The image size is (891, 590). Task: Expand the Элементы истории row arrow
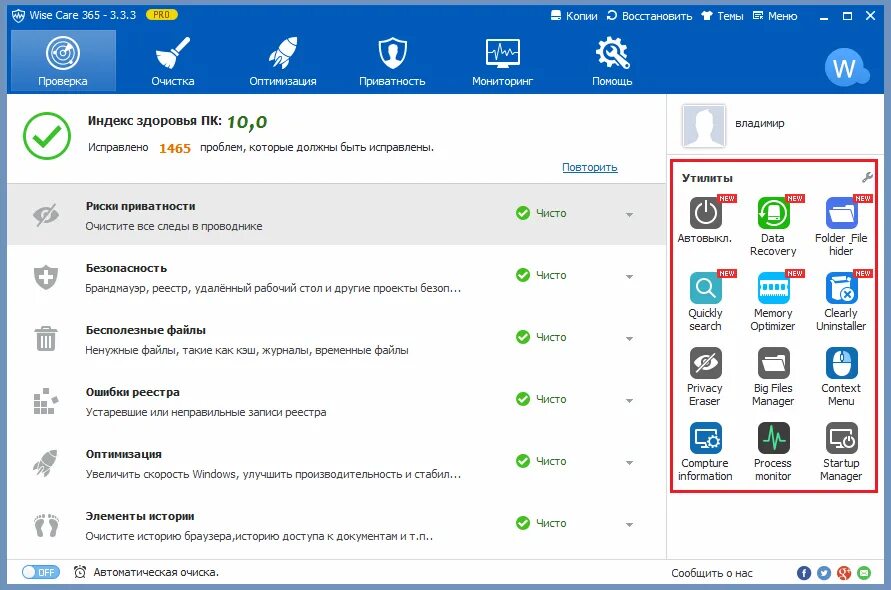(630, 525)
